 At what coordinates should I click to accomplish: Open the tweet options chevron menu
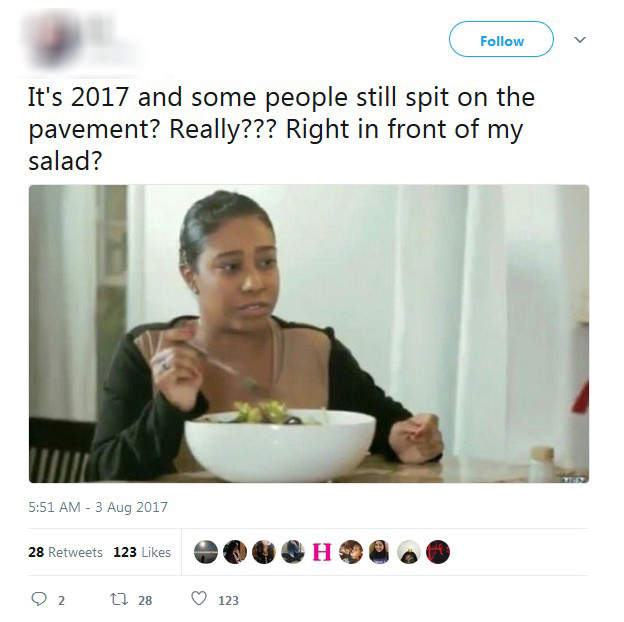580,39
